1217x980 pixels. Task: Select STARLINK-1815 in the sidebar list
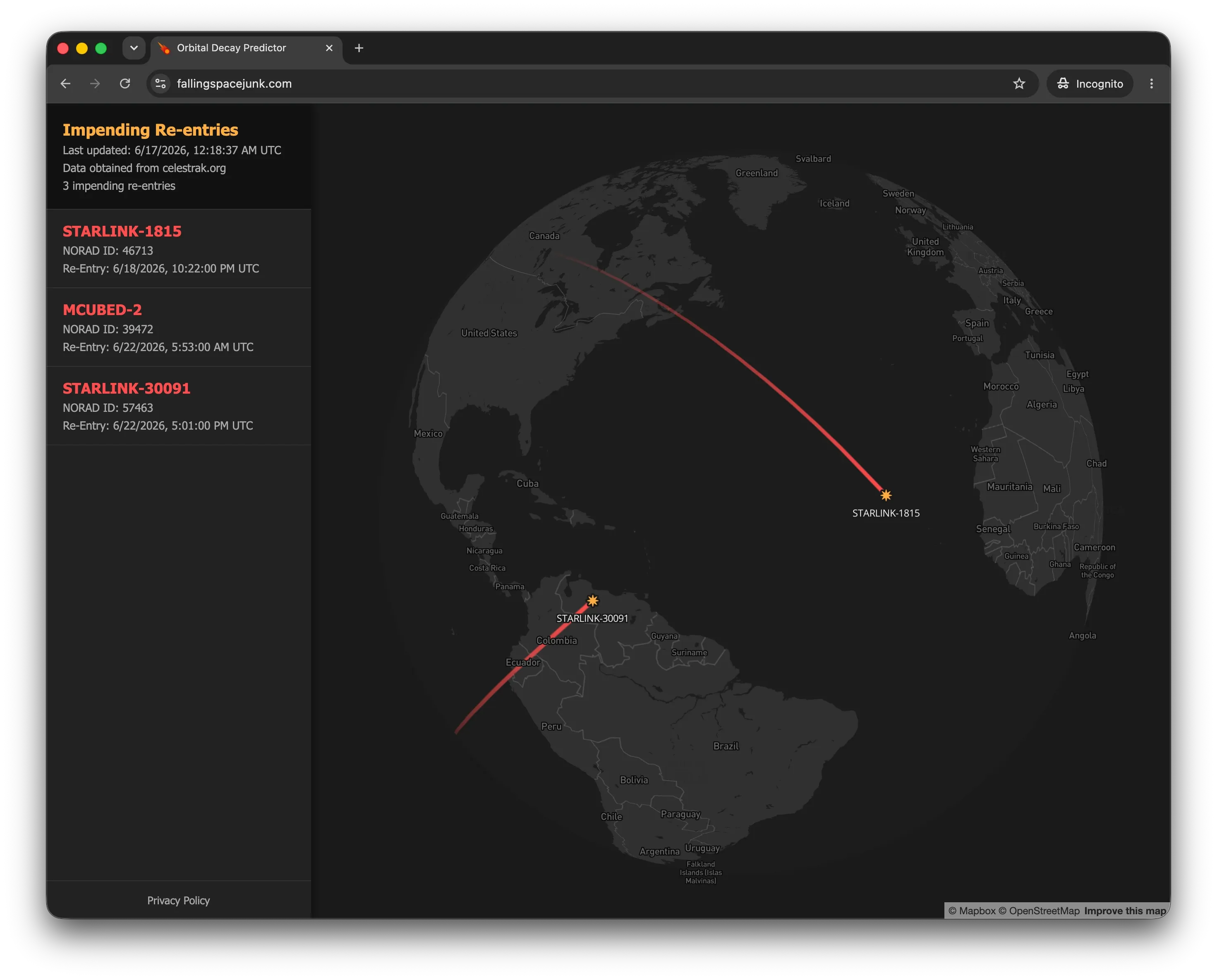tap(178, 249)
